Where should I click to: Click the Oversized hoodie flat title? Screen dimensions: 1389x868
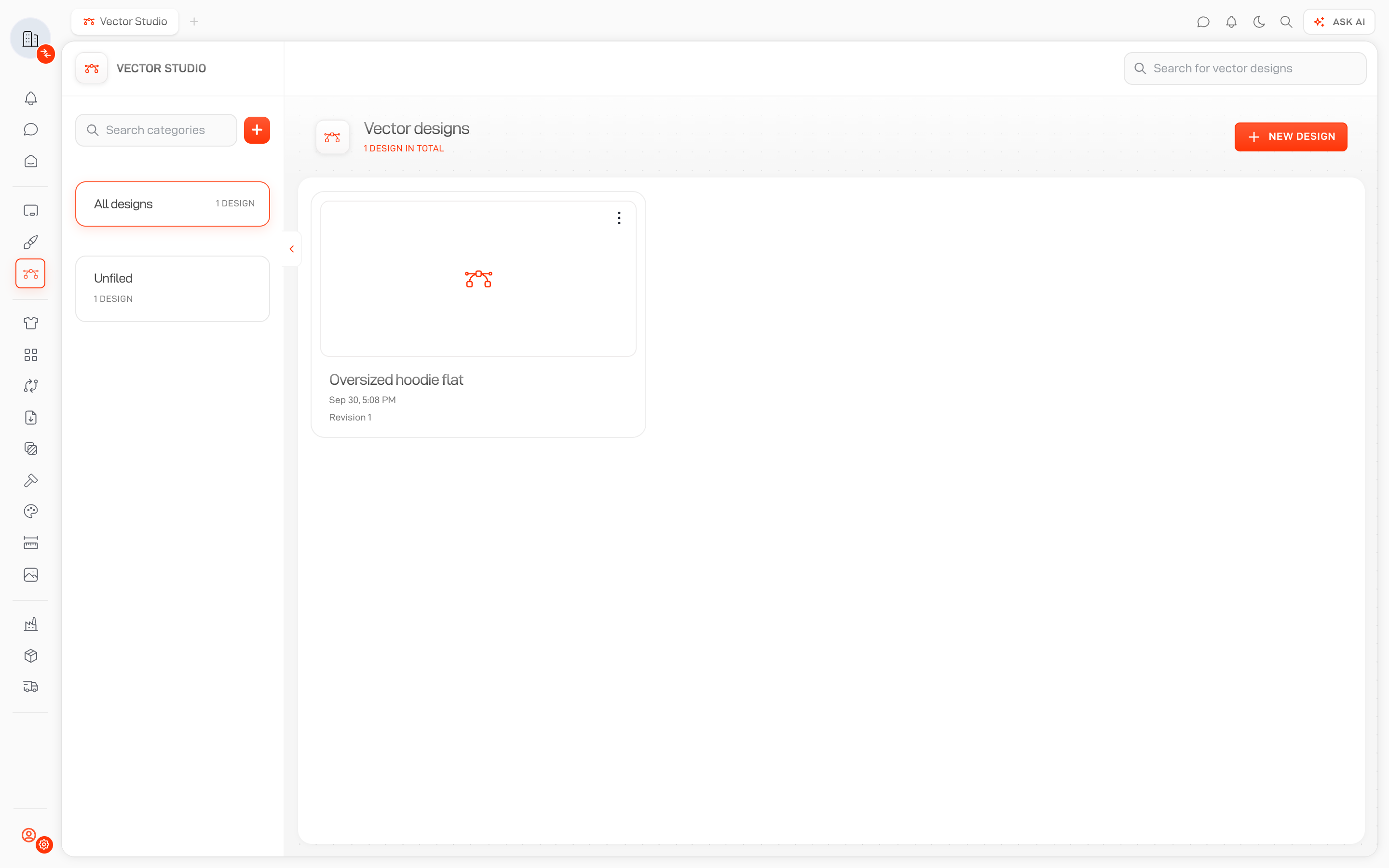[x=396, y=380]
